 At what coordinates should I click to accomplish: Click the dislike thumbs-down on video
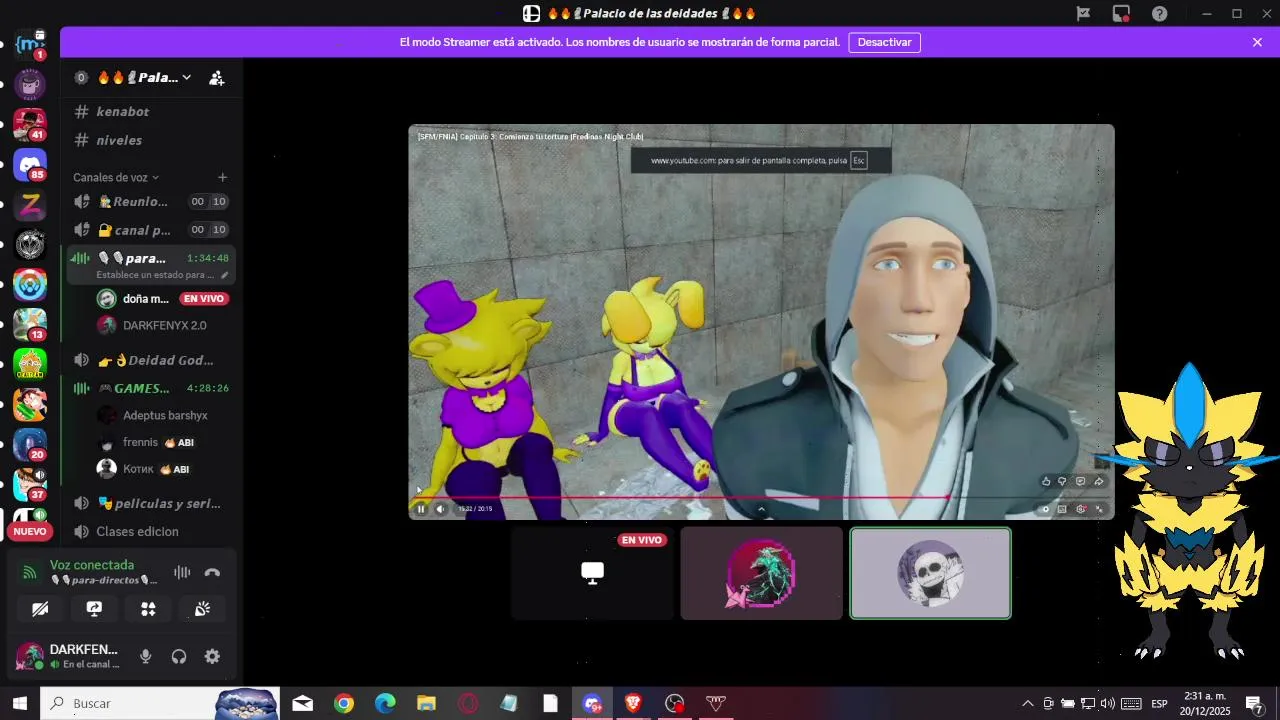click(x=1062, y=481)
